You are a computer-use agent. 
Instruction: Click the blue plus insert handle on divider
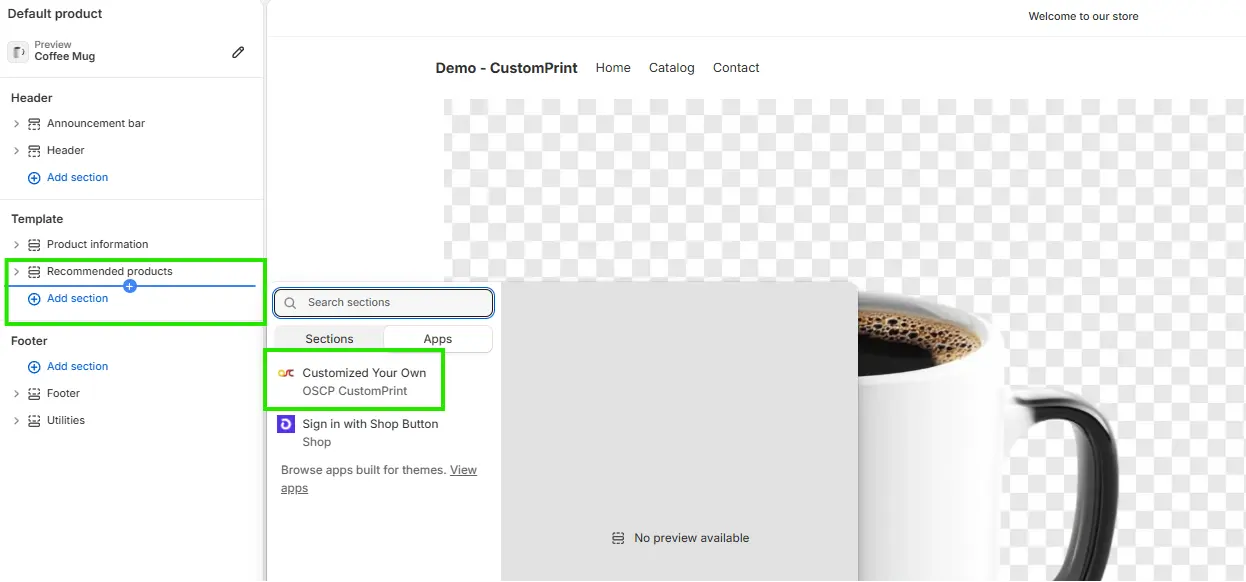click(130, 286)
